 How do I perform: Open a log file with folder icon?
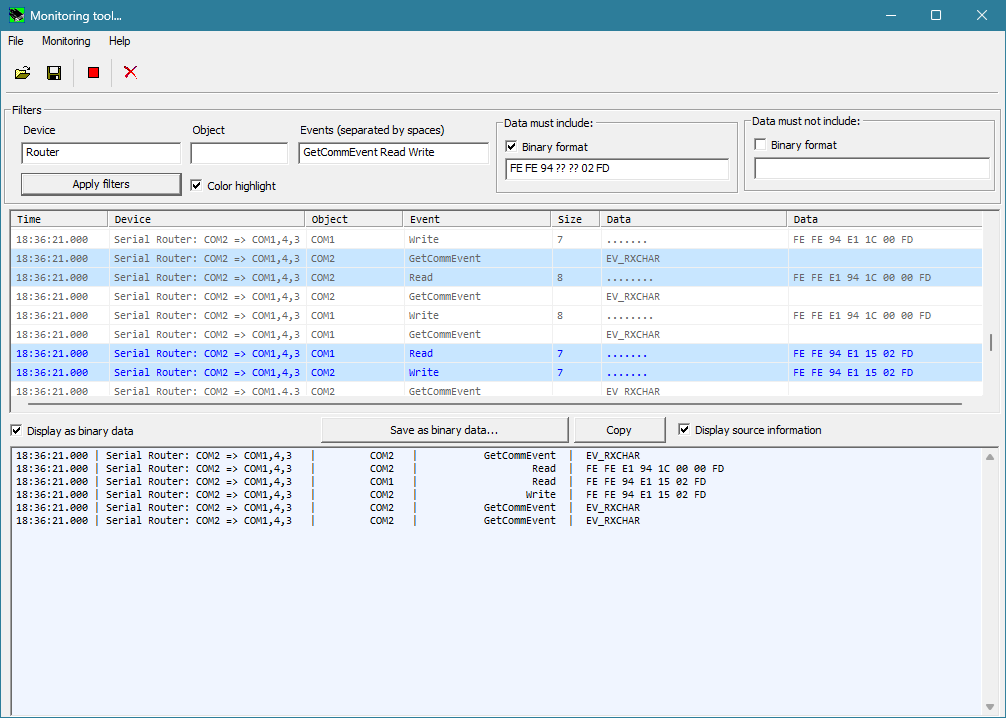point(22,73)
